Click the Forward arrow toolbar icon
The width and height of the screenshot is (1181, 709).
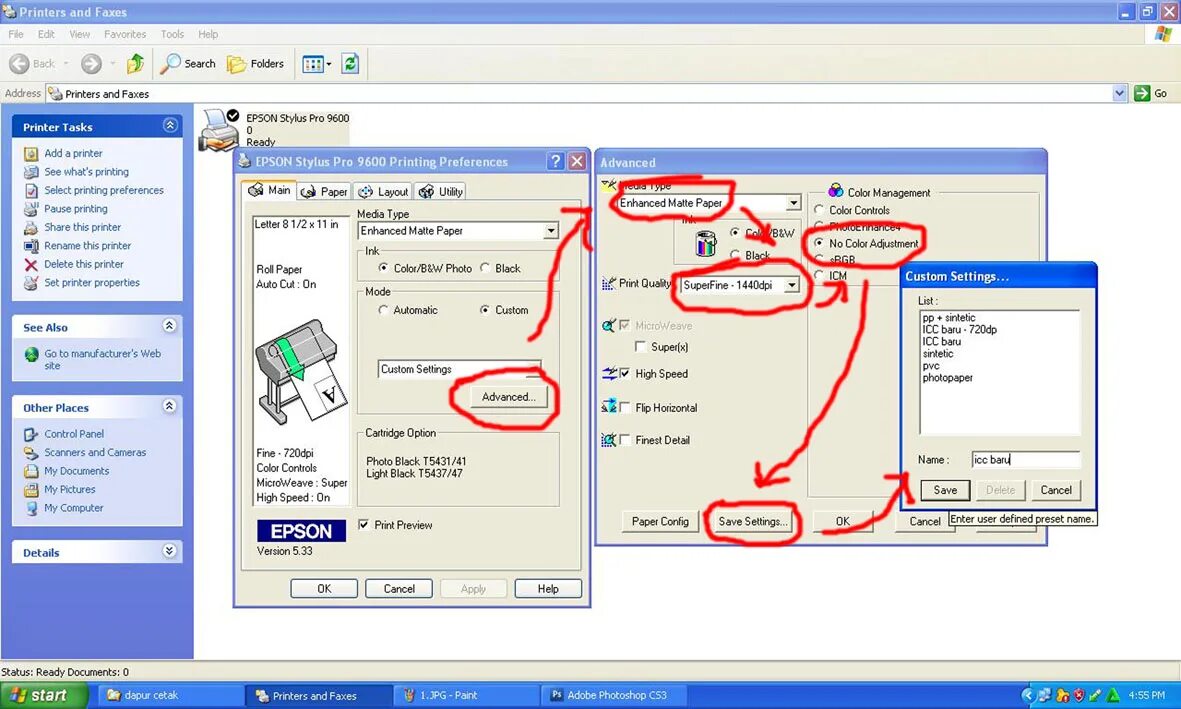(91, 64)
